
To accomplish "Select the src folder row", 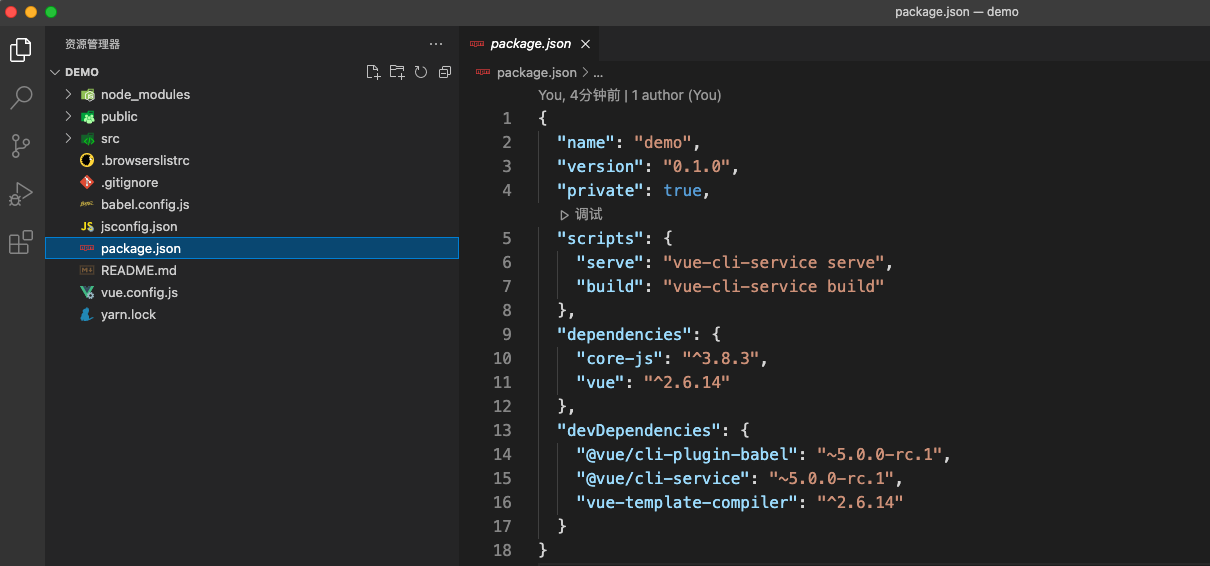I will coord(252,138).
